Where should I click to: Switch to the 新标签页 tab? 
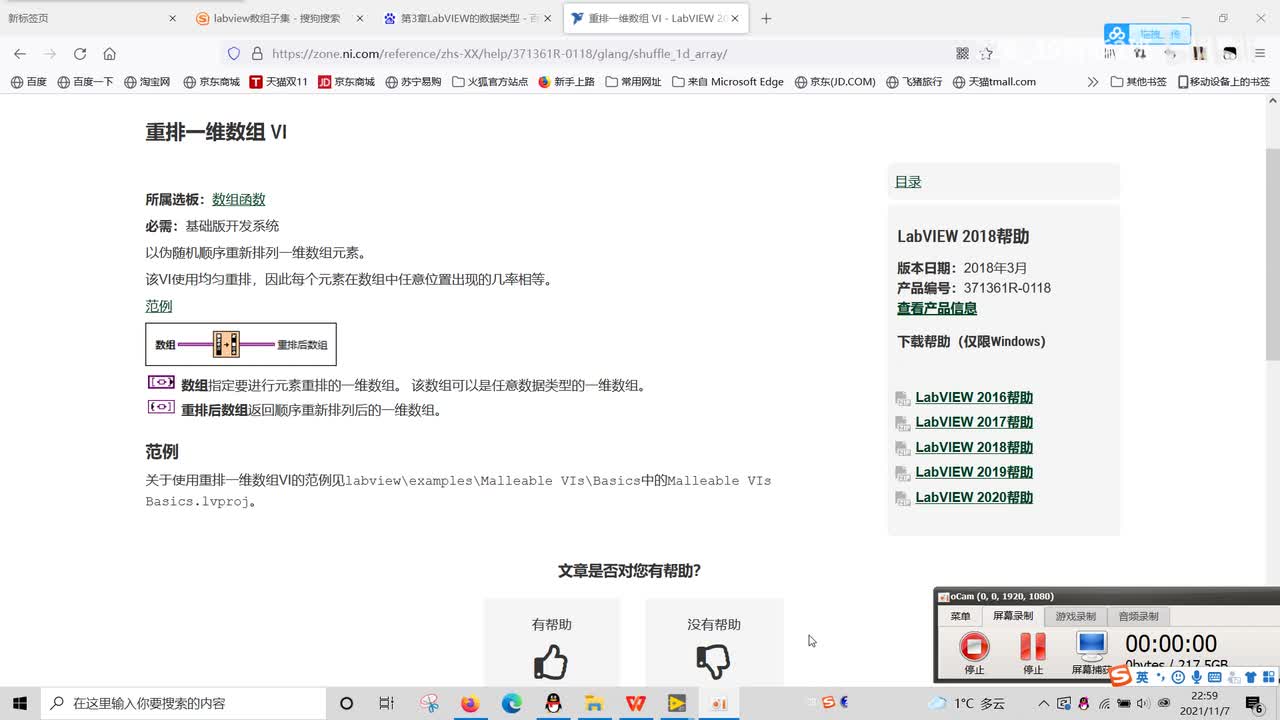point(90,18)
